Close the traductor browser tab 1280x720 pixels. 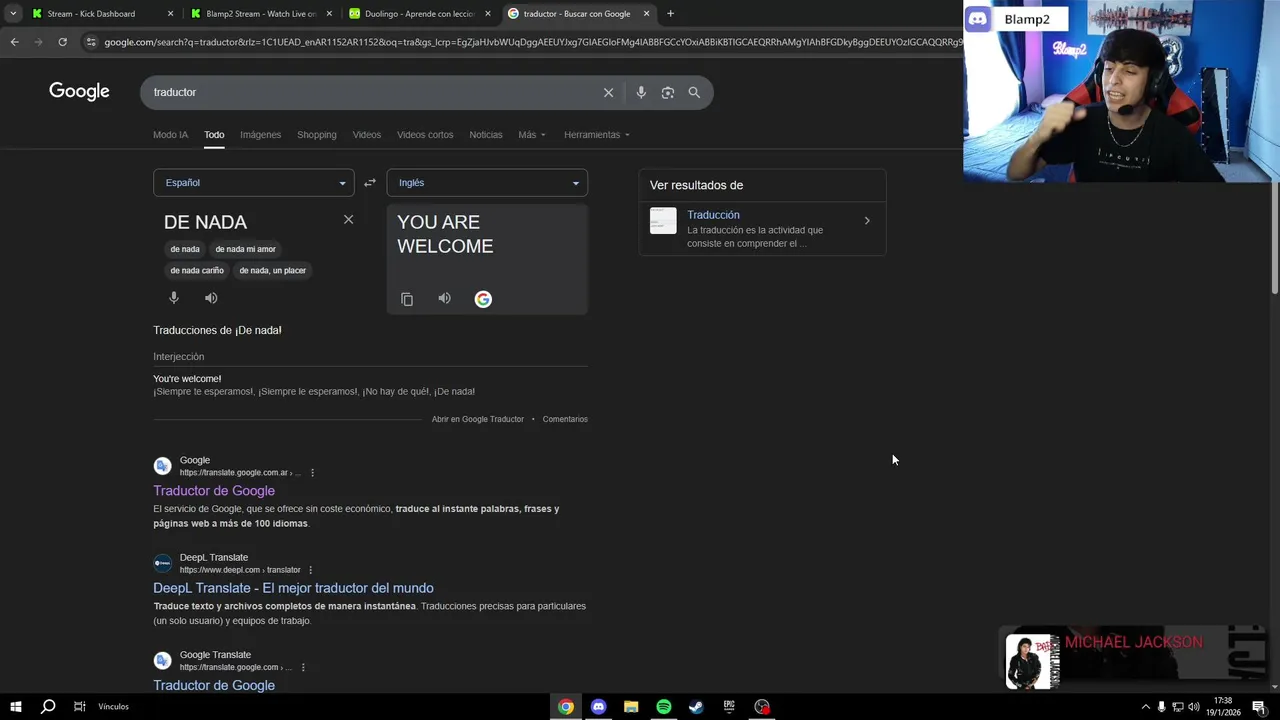646,14
